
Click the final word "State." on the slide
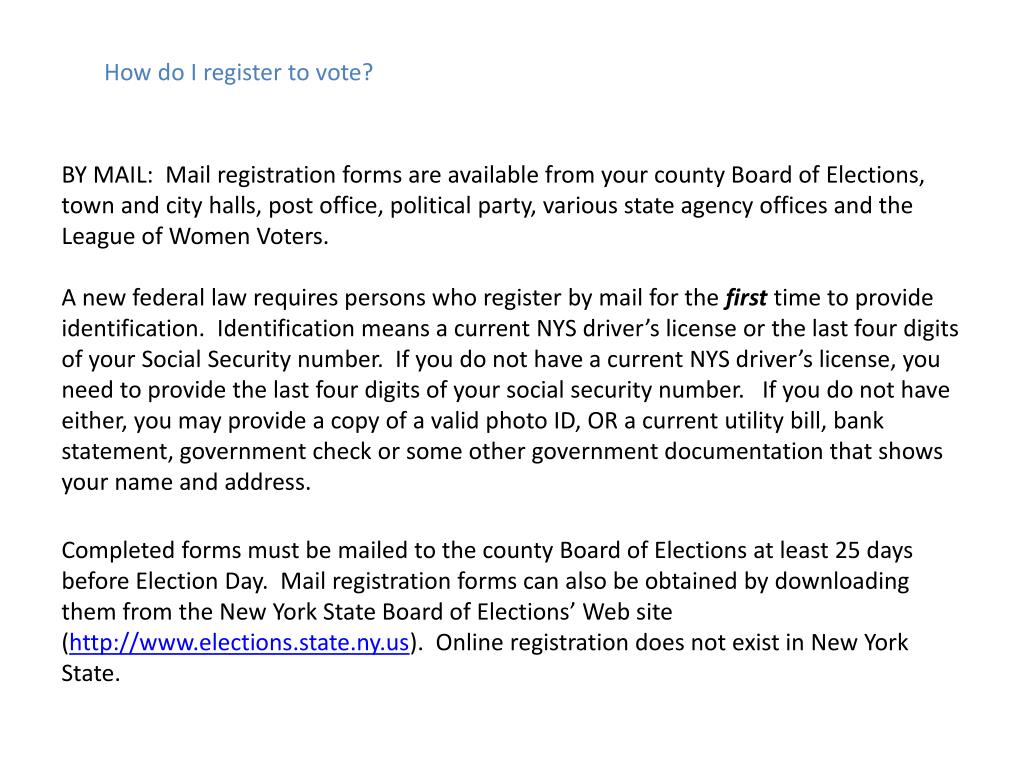pos(90,674)
